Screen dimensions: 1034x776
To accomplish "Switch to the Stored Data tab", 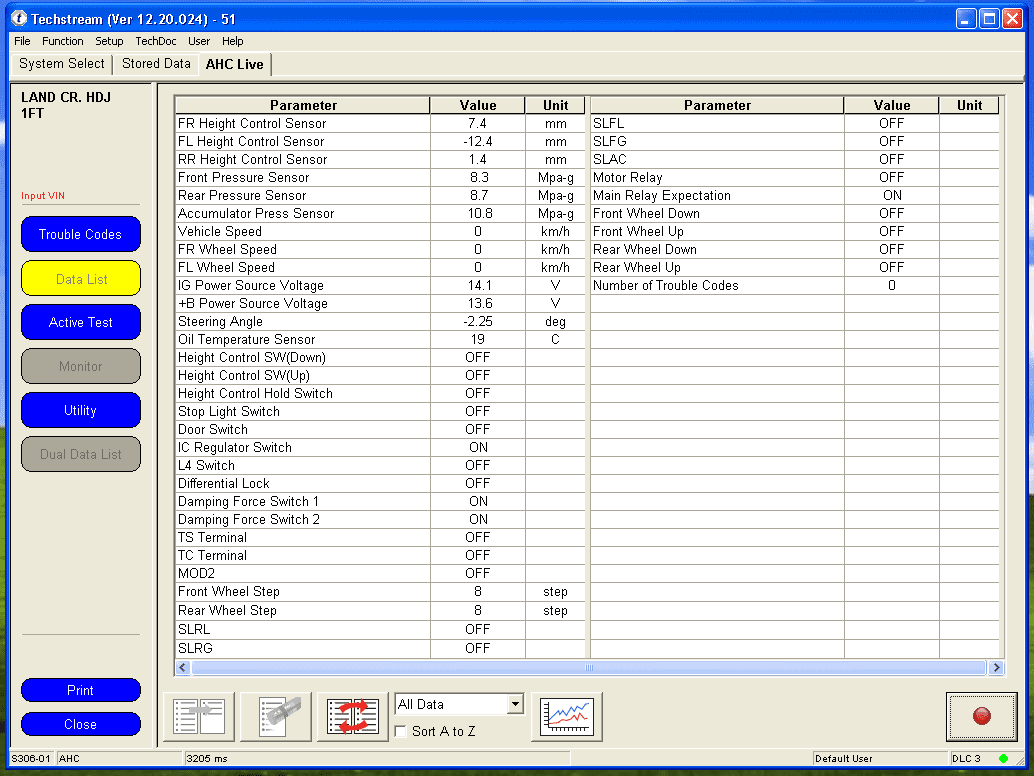I will pyautogui.click(x=156, y=64).
